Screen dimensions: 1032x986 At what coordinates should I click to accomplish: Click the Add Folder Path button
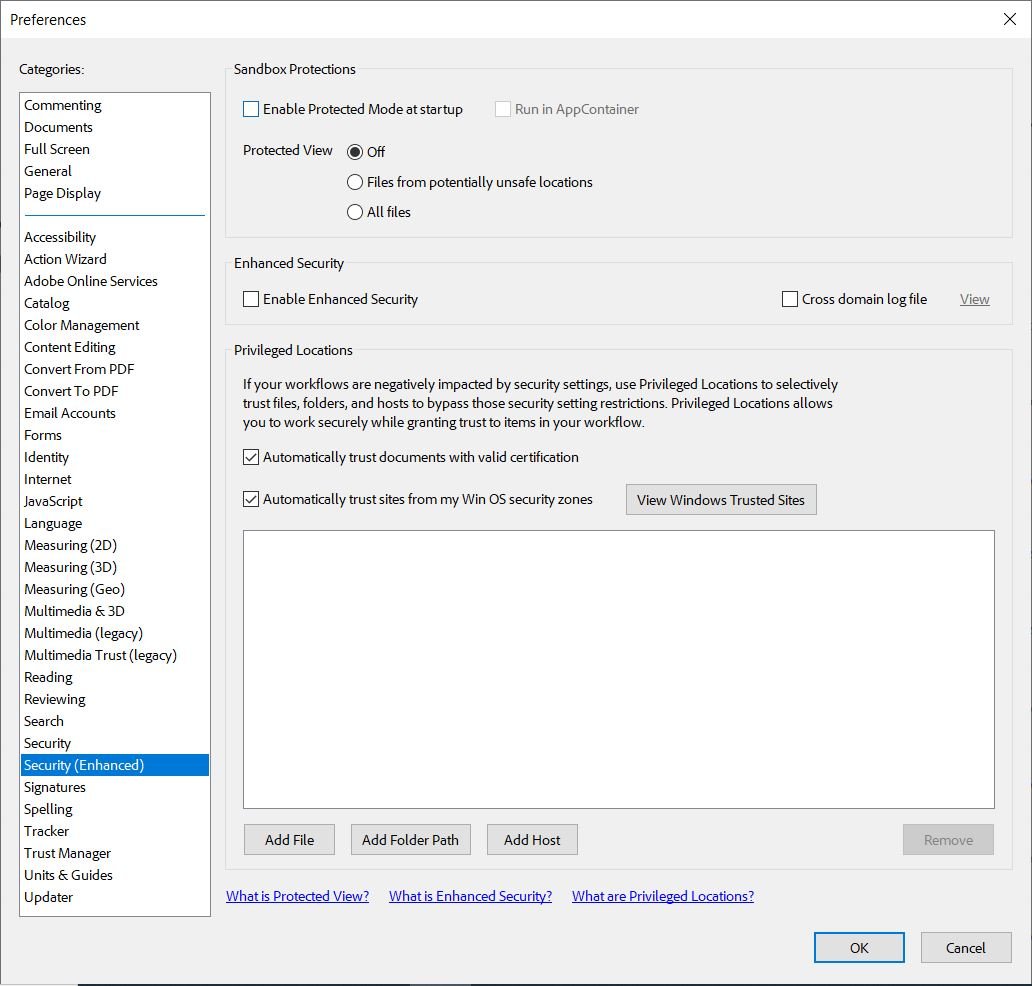click(410, 839)
